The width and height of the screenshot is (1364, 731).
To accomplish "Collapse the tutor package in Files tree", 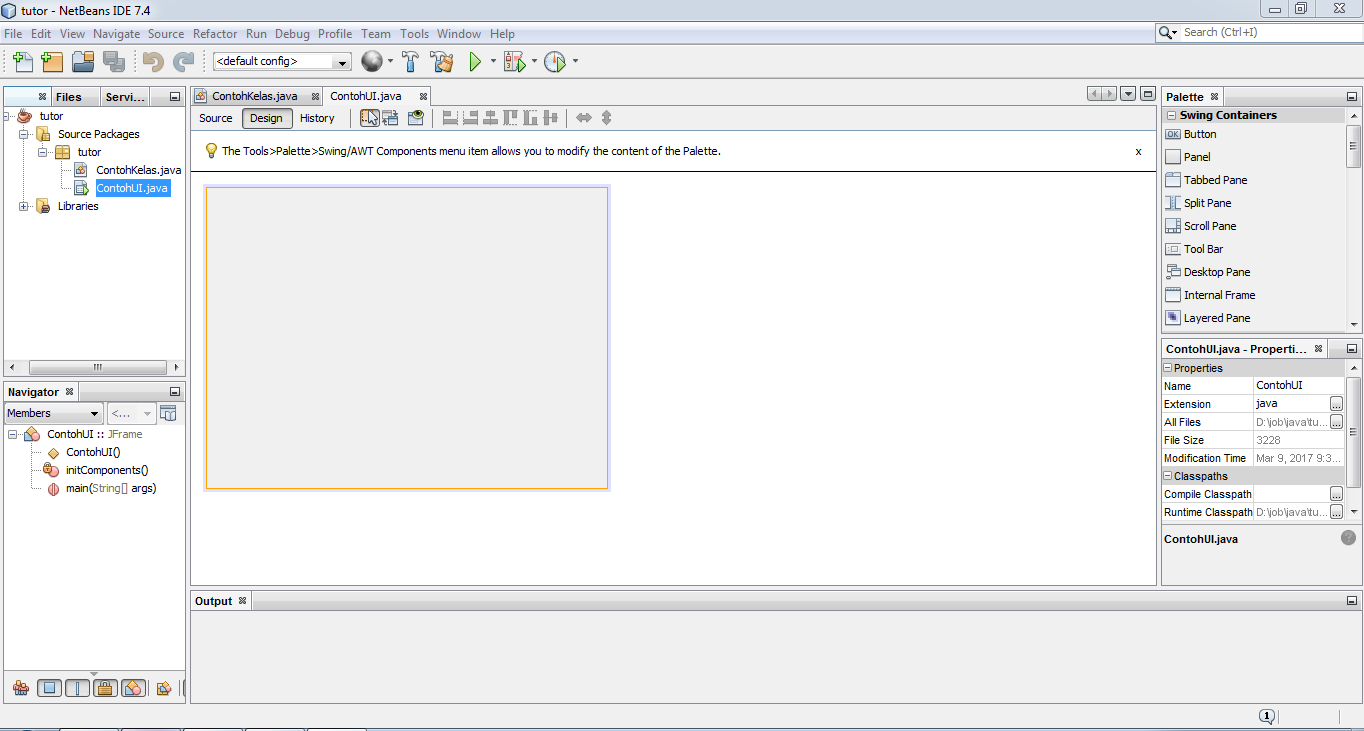I will click(42, 152).
